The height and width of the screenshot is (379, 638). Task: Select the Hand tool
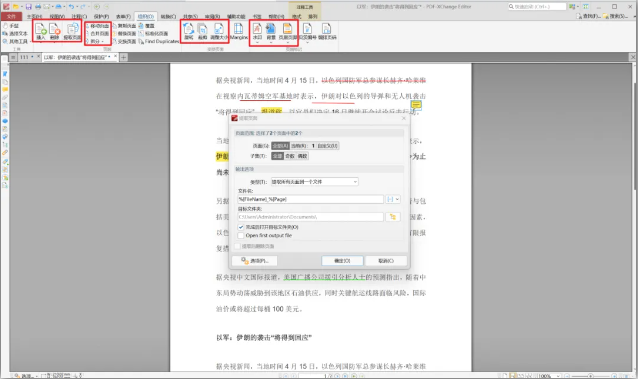click(x=11, y=26)
